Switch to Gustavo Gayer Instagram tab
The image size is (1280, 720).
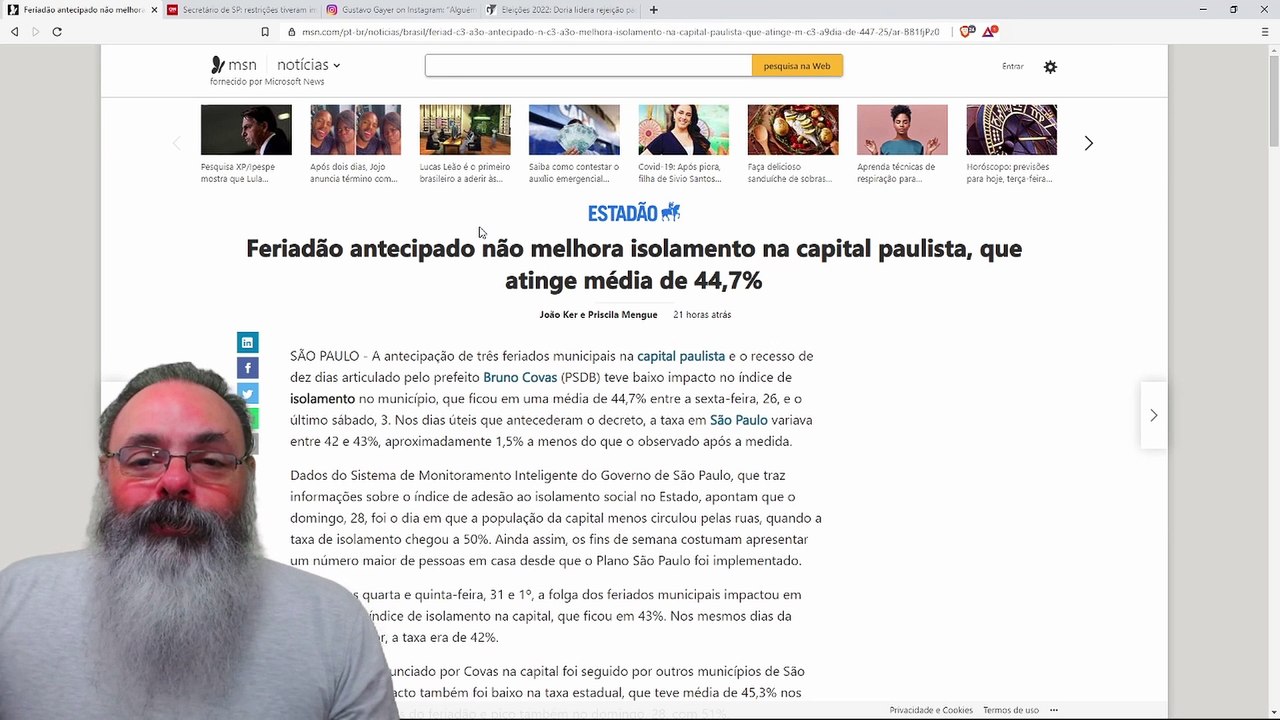point(401,10)
